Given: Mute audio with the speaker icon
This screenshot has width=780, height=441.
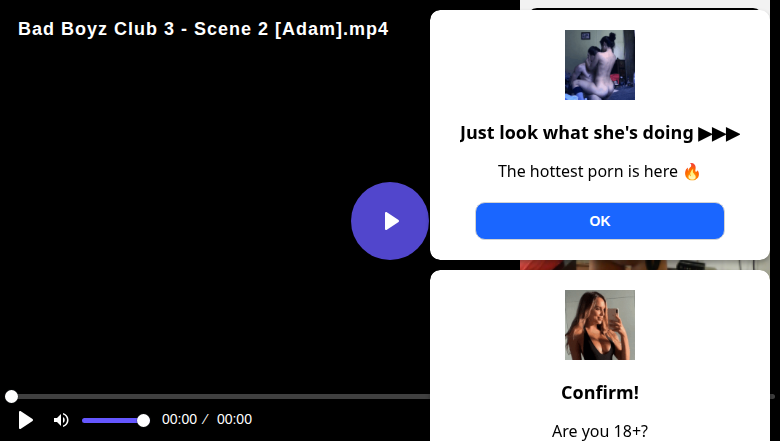Looking at the screenshot, I should [x=61, y=420].
